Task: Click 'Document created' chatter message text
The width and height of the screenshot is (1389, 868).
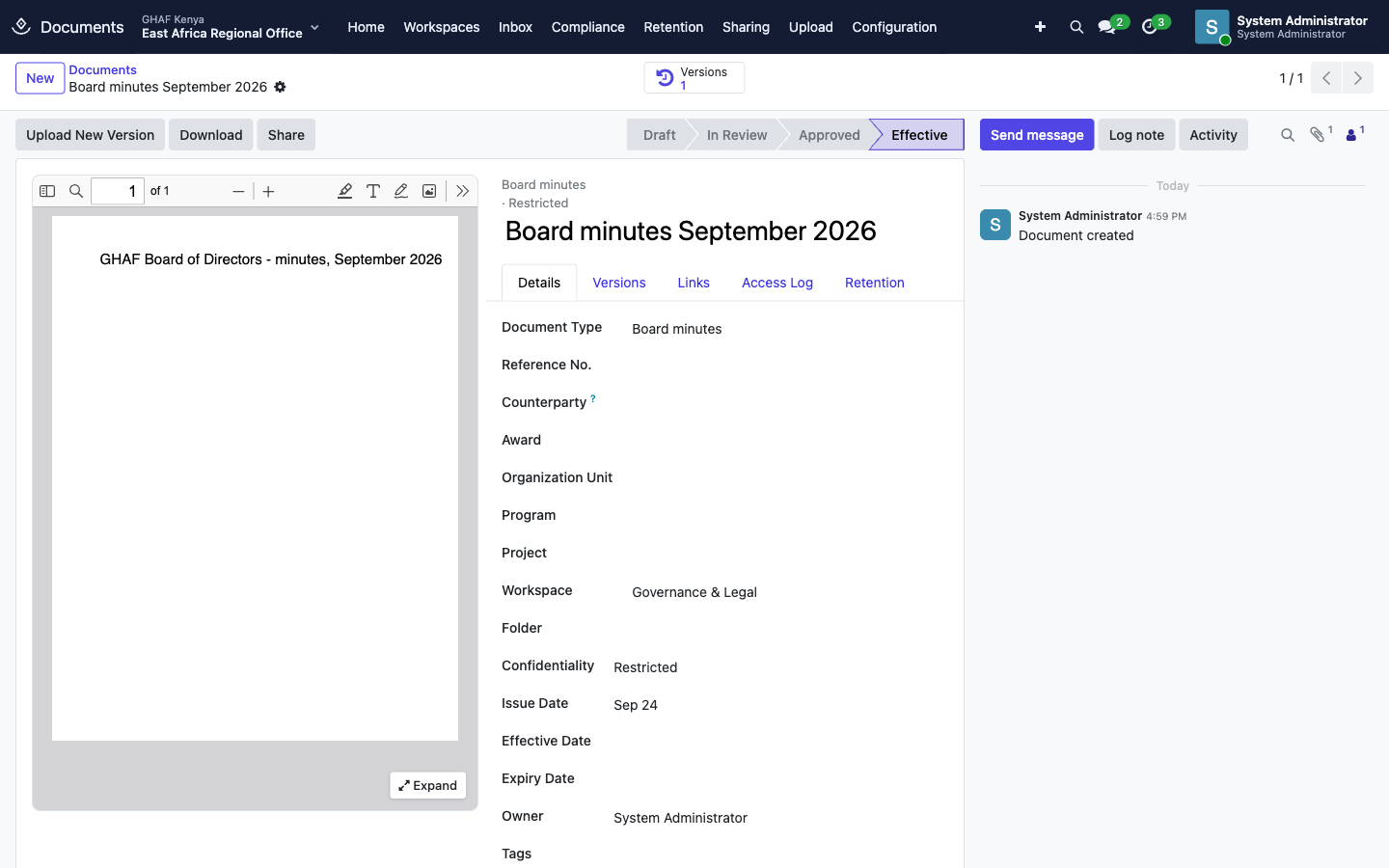Action: pyautogui.click(x=1076, y=235)
